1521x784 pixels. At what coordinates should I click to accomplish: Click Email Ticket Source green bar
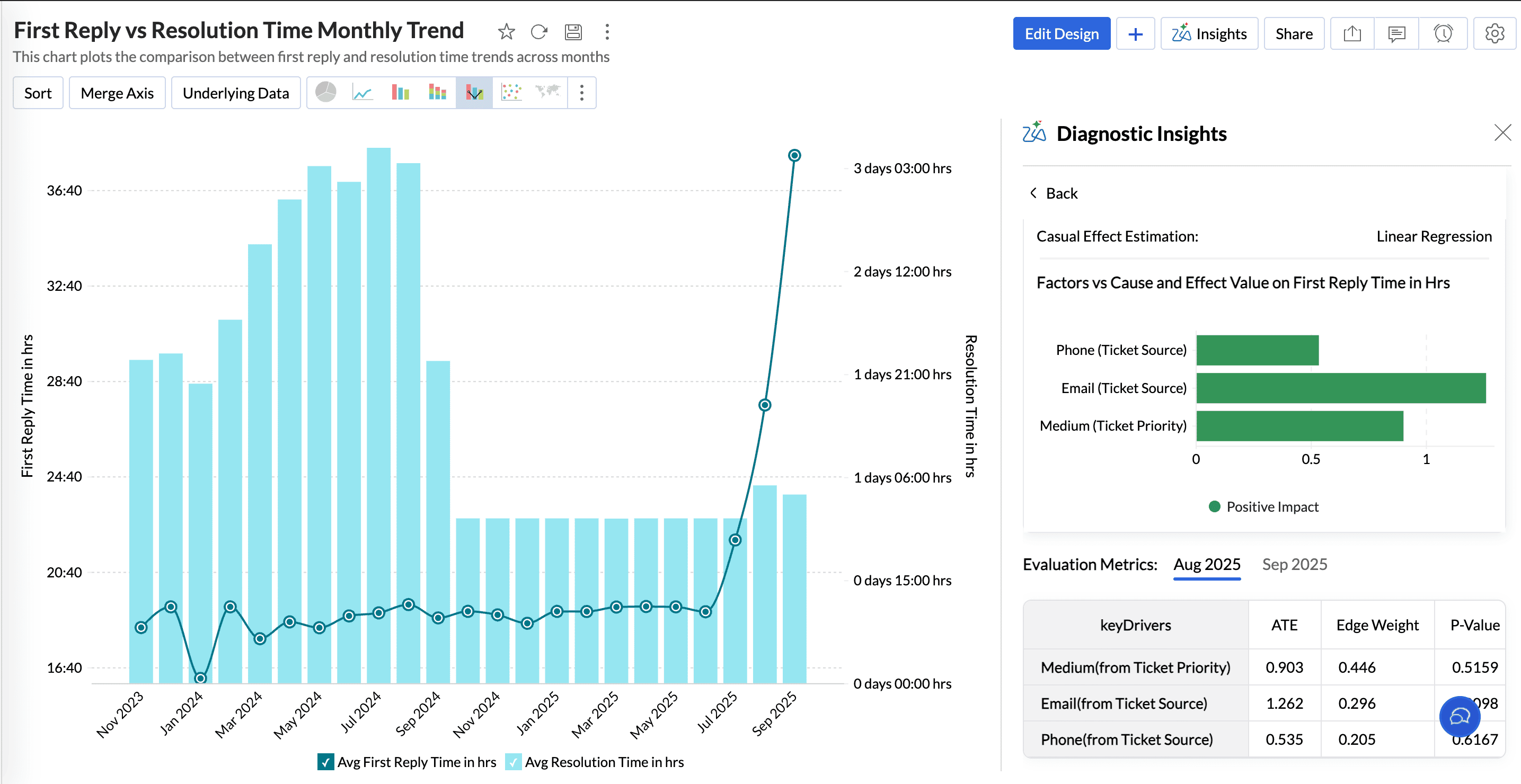coord(1340,388)
